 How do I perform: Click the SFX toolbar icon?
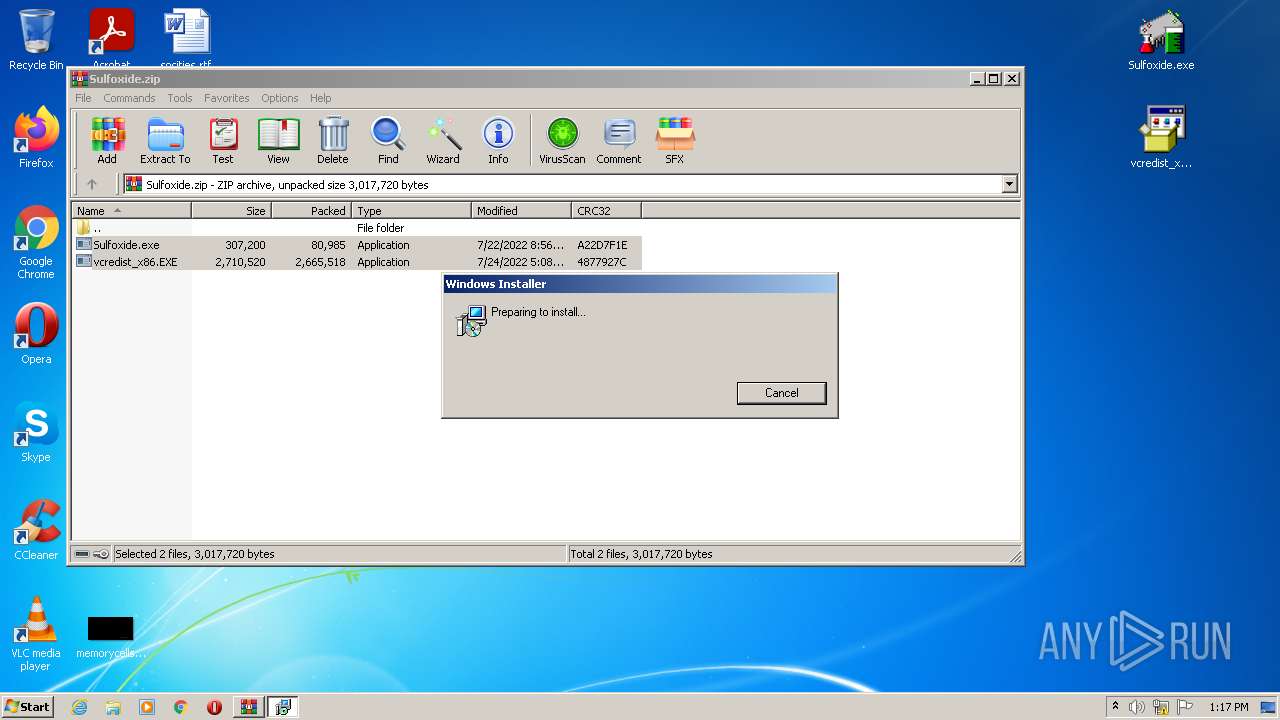point(675,140)
